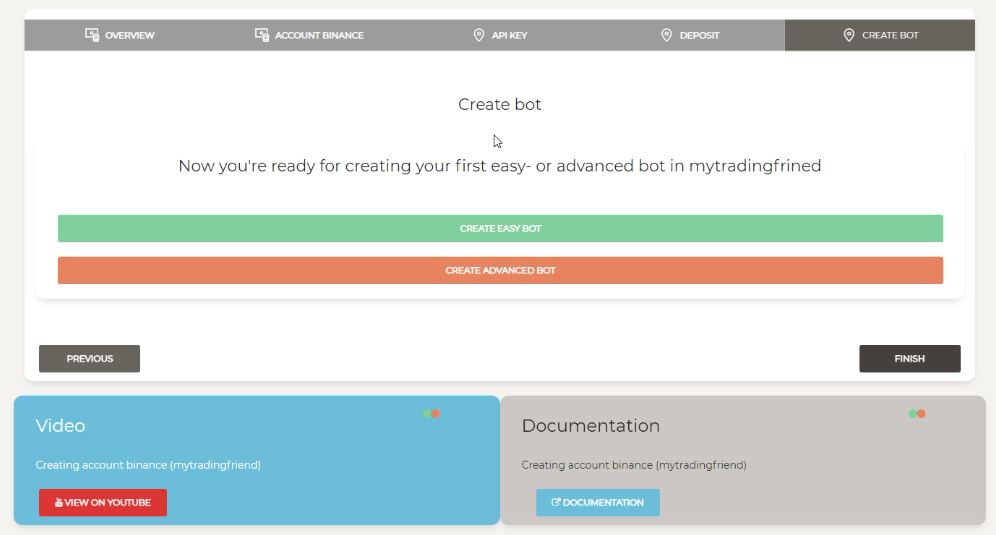Click the colored dots logo in Video card

click(431, 414)
